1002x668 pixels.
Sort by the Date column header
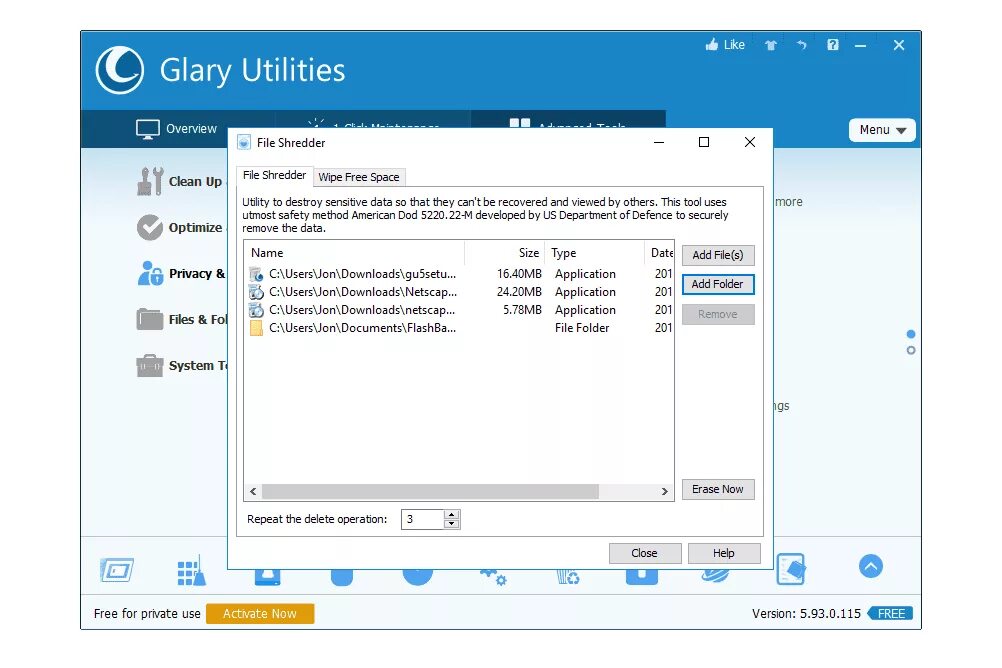point(661,253)
